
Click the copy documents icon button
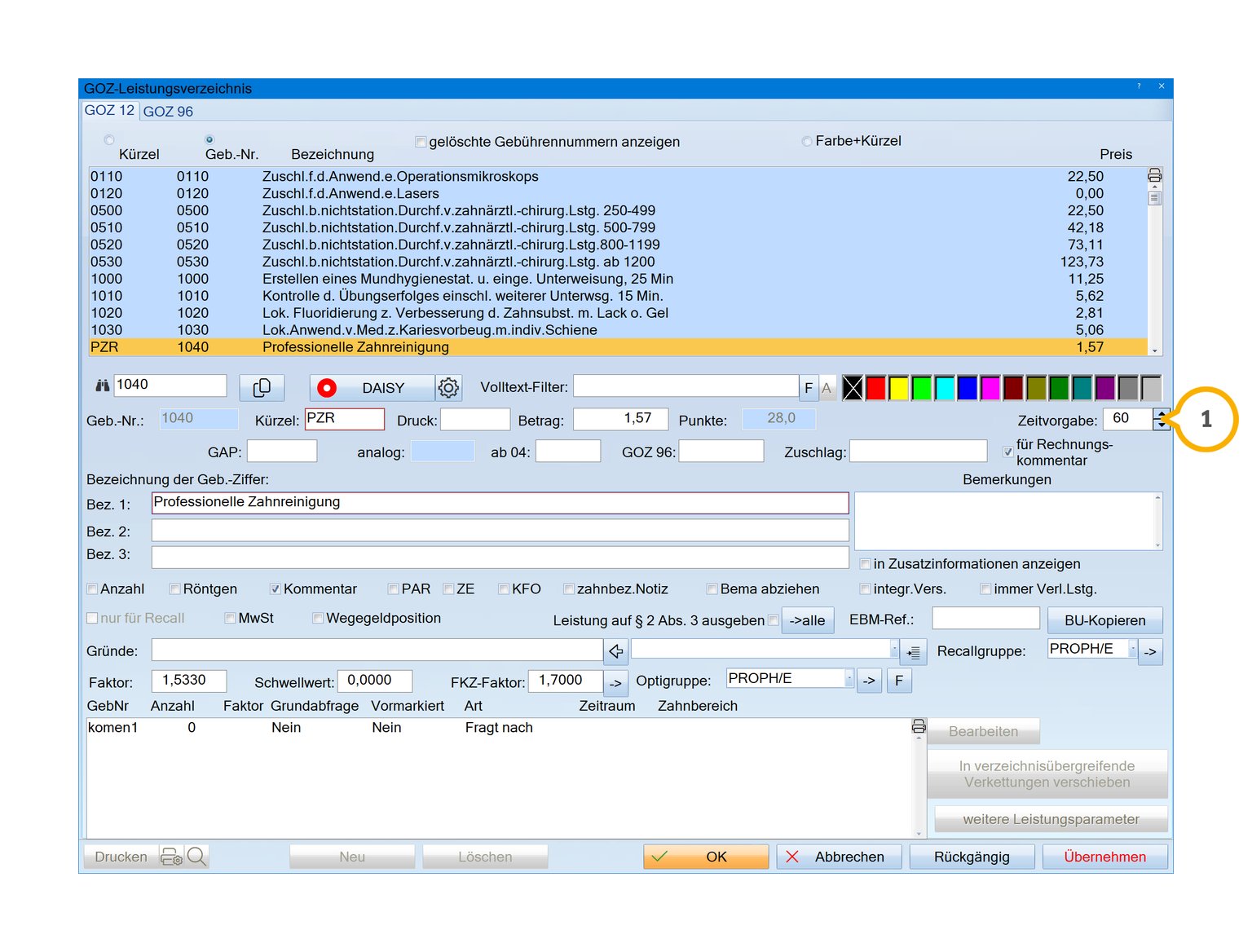tap(262, 388)
